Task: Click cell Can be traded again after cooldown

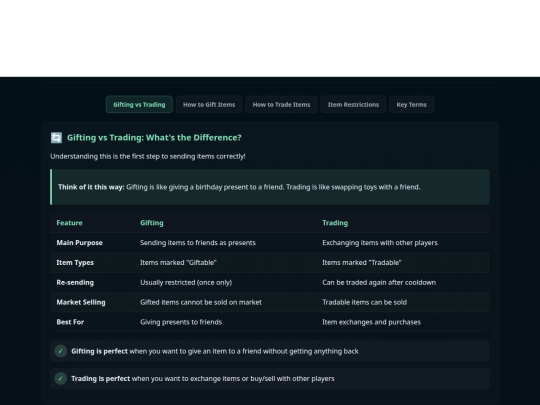Action: tap(379, 282)
